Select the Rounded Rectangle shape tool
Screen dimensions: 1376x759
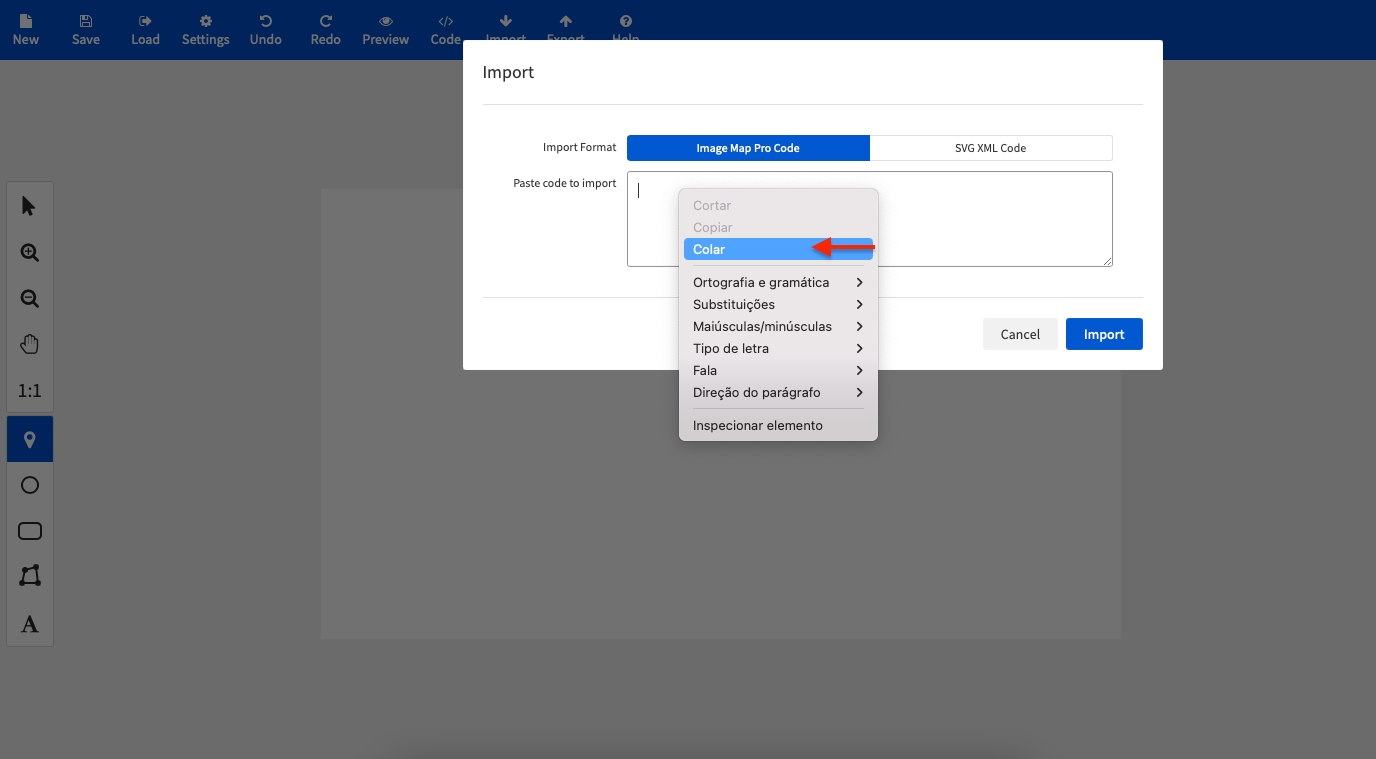click(x=30, y=531)
